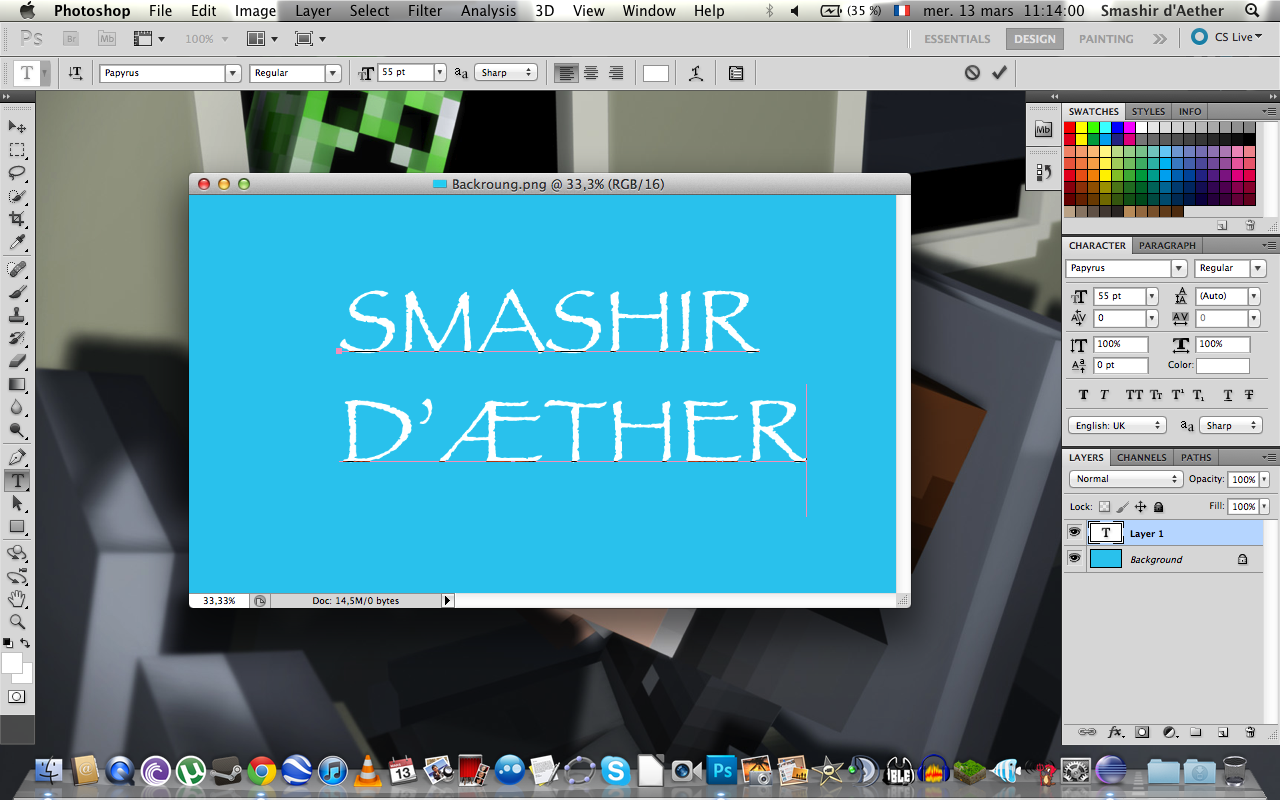
Task: Click the Essentials workspace button
Action: 957,39
